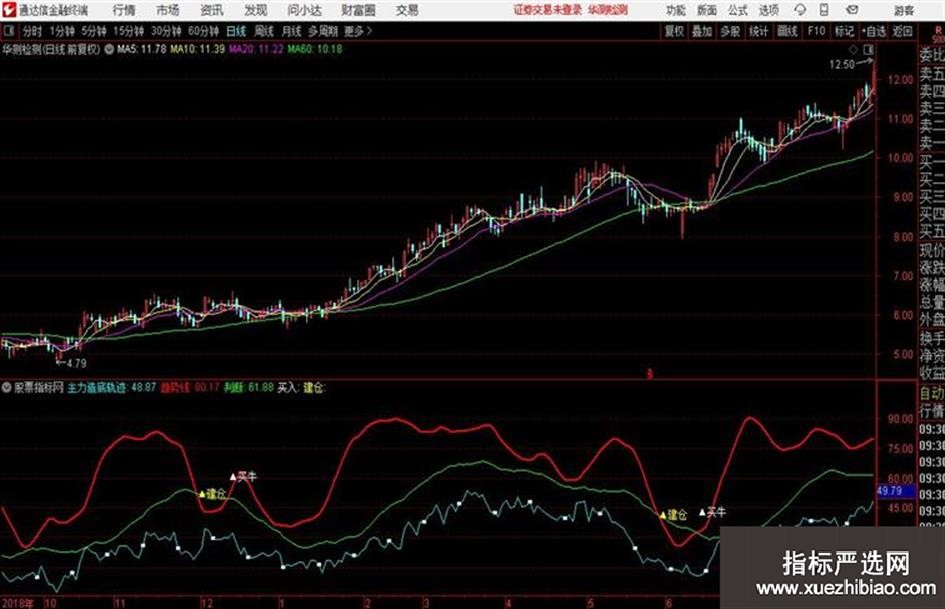Click the 游客 user account label
Viewport: 945px width, 609px height.
point(904,10)
